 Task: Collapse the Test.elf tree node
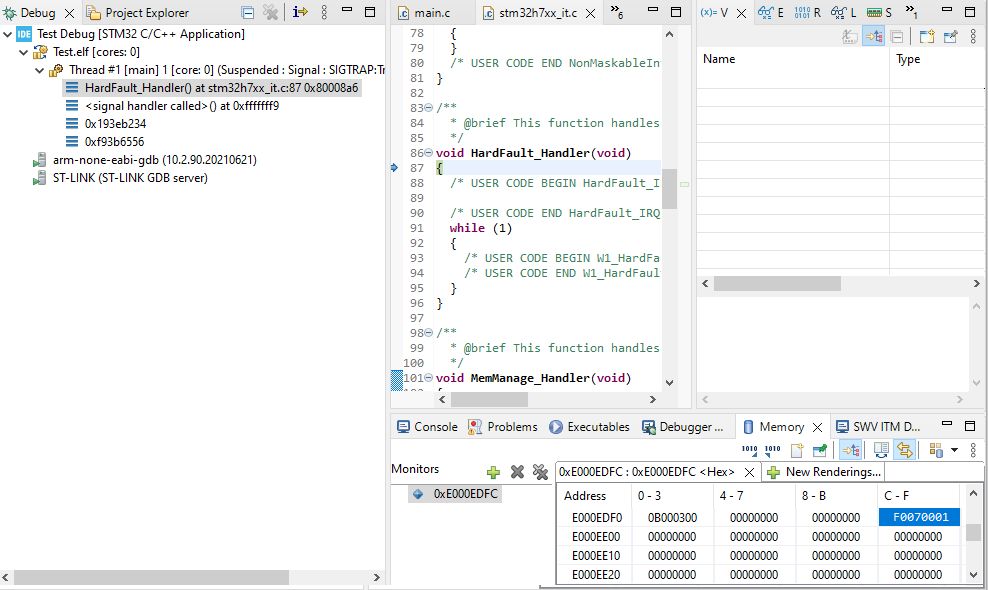tap(24, 52)
